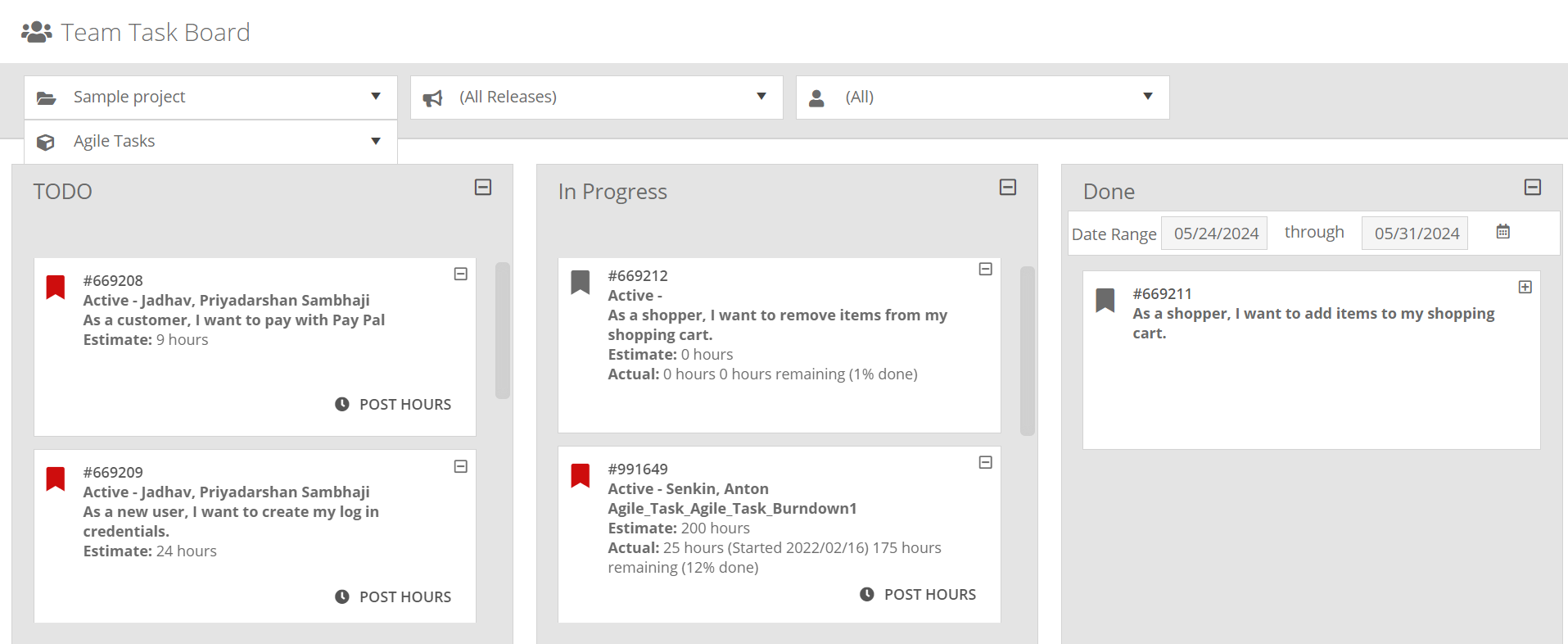Click the gray bookmark icon on task #669212

click(x=581, y=282)
